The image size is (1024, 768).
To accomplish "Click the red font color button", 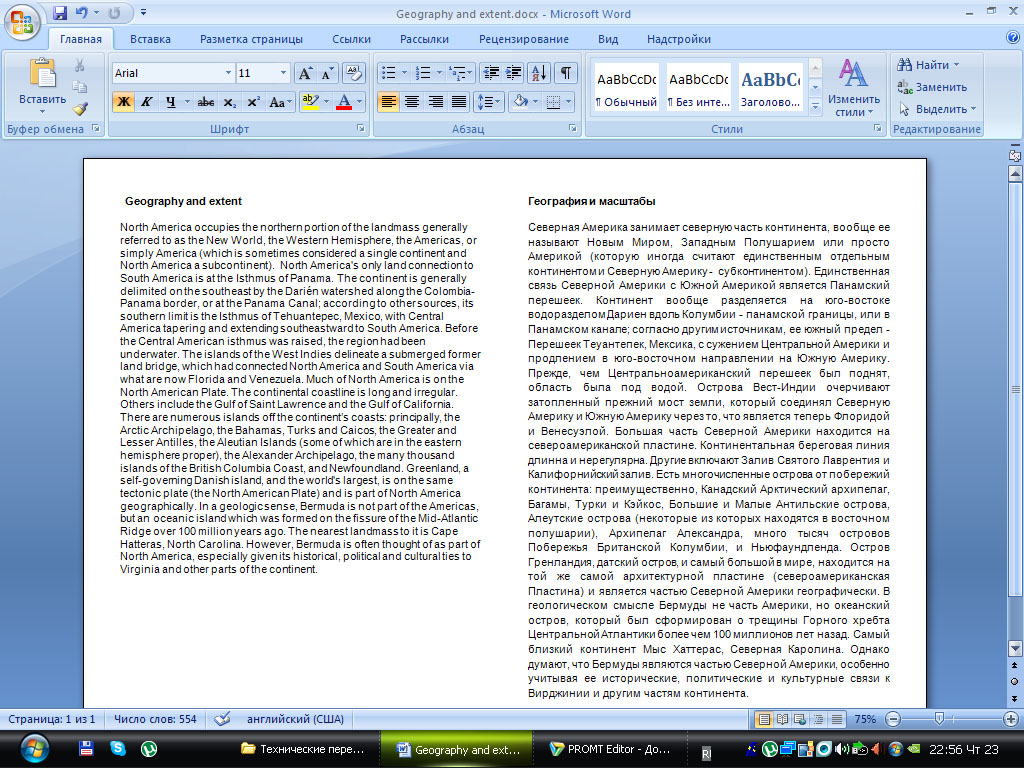I will 344,102.
